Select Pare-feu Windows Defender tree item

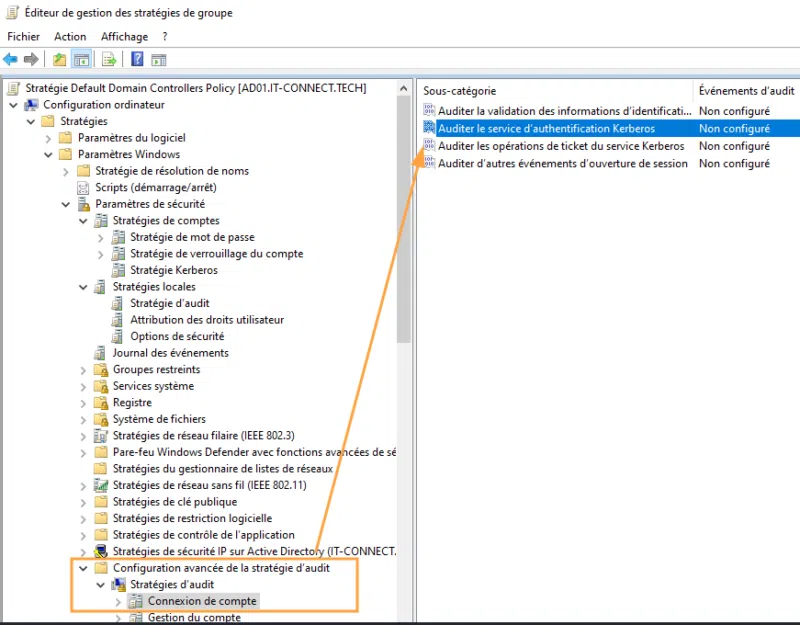point(254,452)
